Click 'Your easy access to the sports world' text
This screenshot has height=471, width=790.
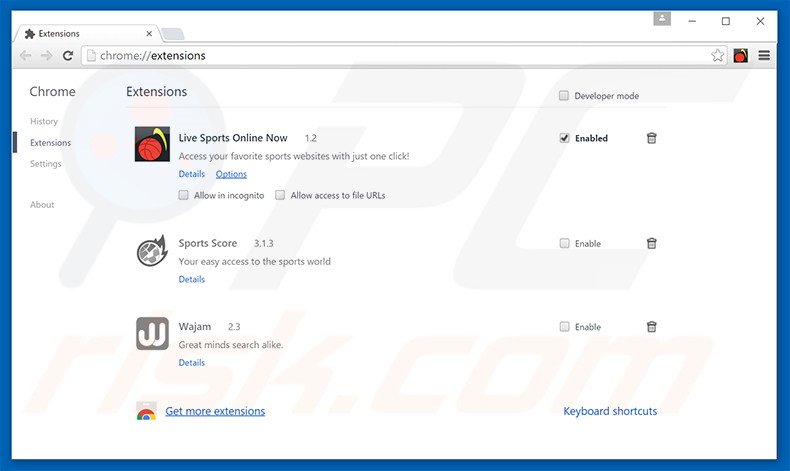point(254,261)
